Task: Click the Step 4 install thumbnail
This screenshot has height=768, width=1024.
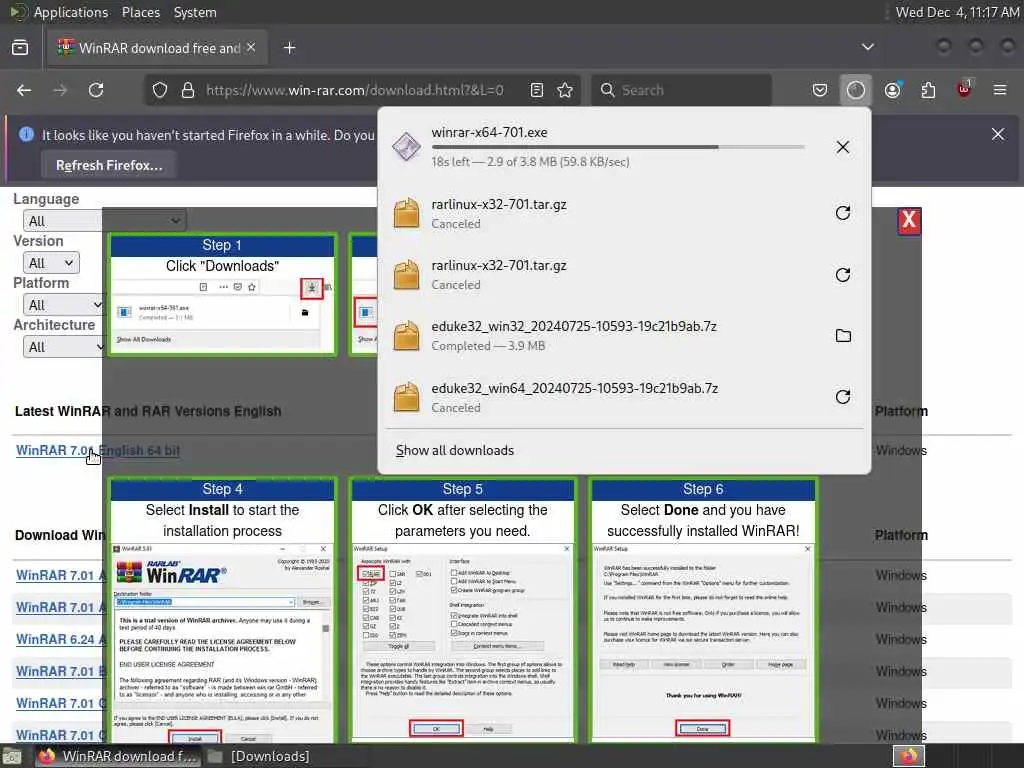Action: coord(222,611)
